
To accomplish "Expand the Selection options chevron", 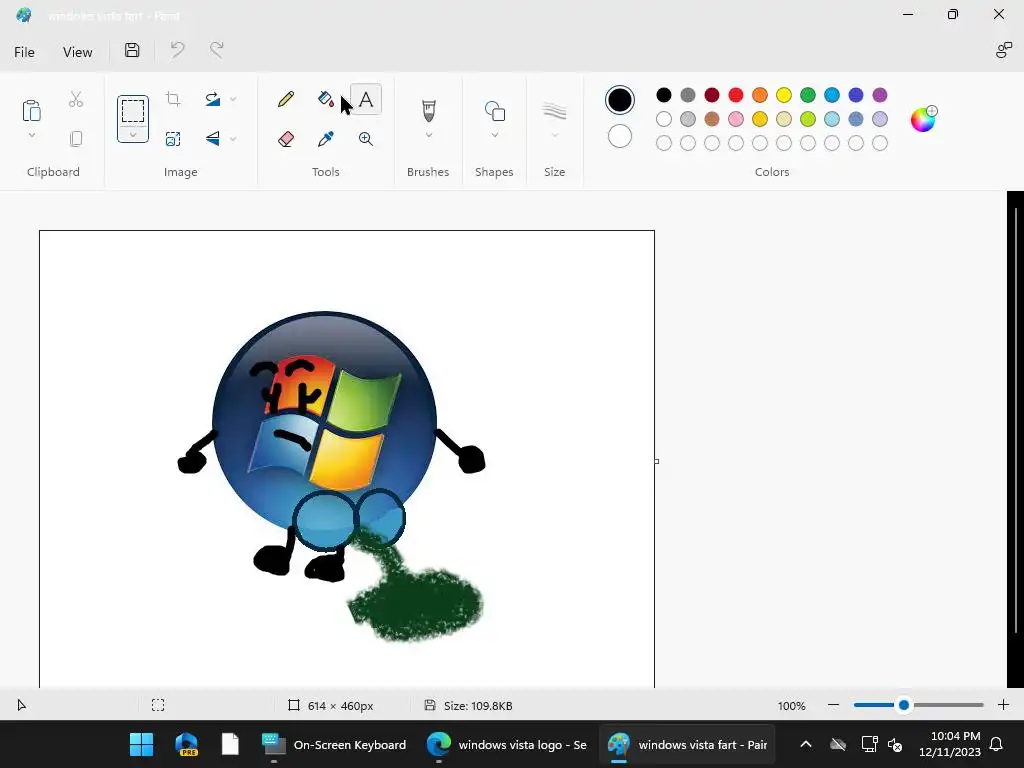I will tap(133, 135).
